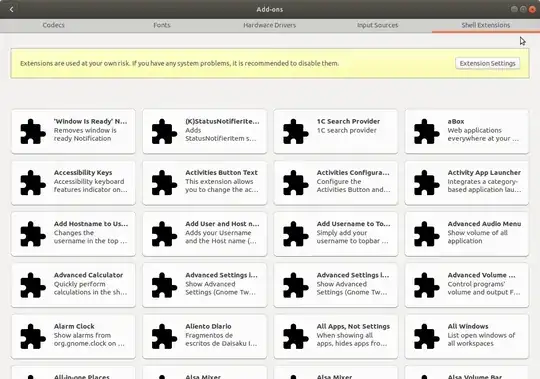The image size is (540, 379).
Task: Click puzzle icon next to 1C Search Provider
Action: click(x=295, y=131)
